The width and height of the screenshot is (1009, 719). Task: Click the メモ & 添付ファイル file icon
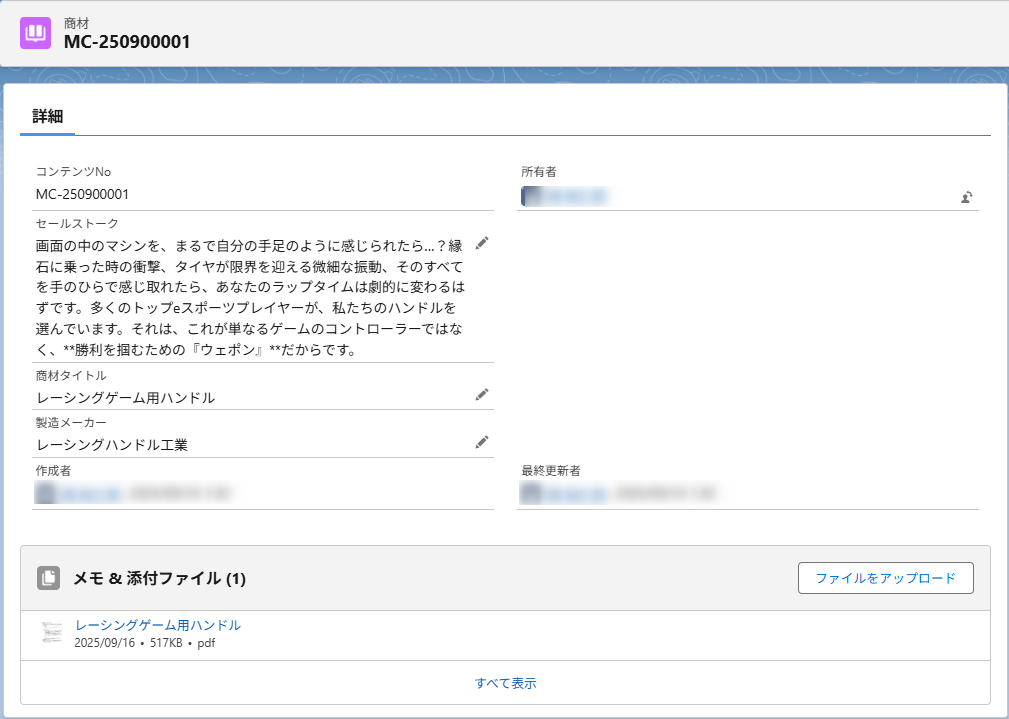[48, 578]
